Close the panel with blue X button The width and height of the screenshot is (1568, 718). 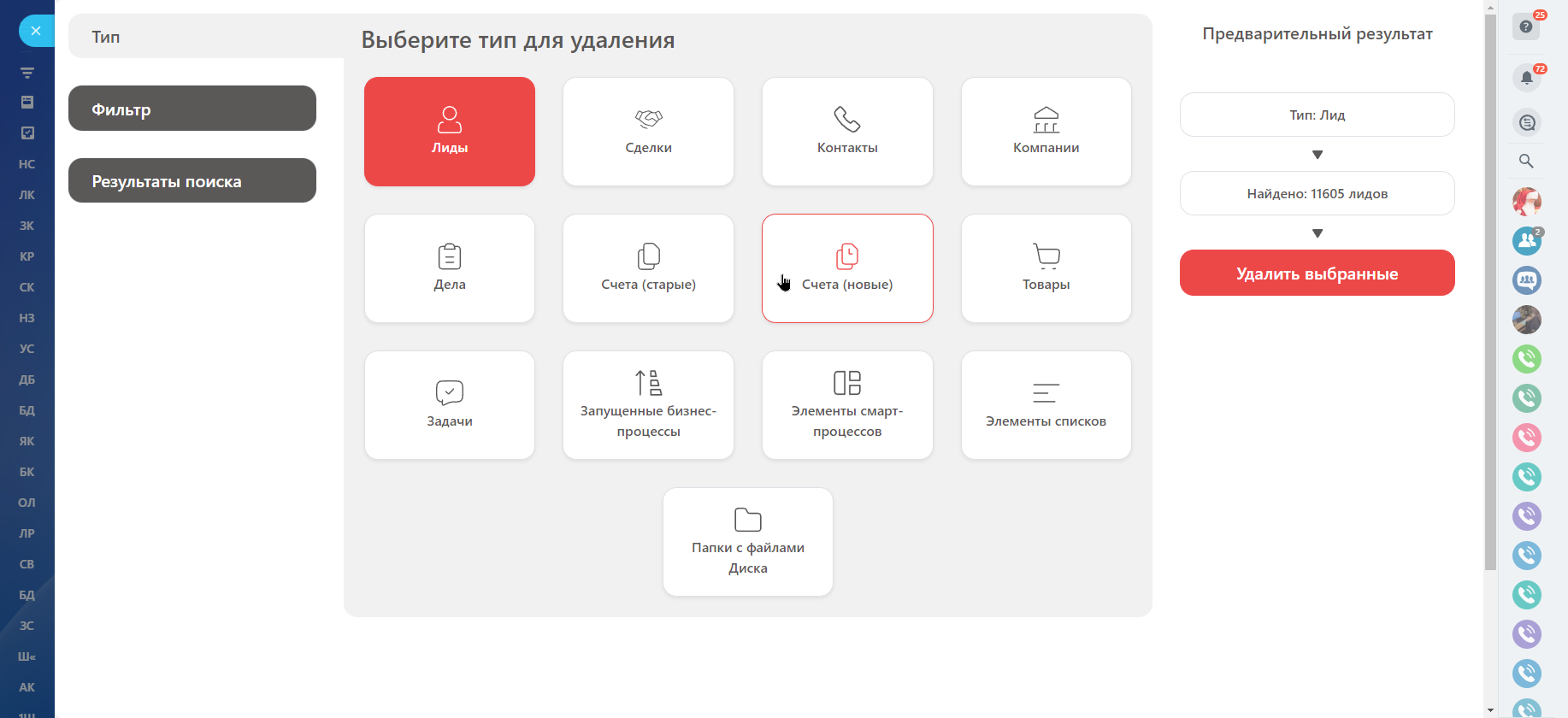[x=36, y=31]
